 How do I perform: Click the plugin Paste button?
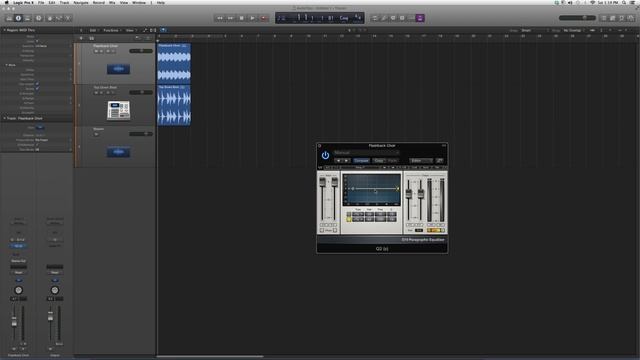pyautogui.click(x=392, y=161)
